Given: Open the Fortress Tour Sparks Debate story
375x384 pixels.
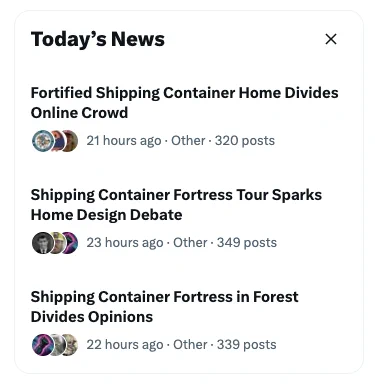Looking at the screenshot, I should point(176,205).
